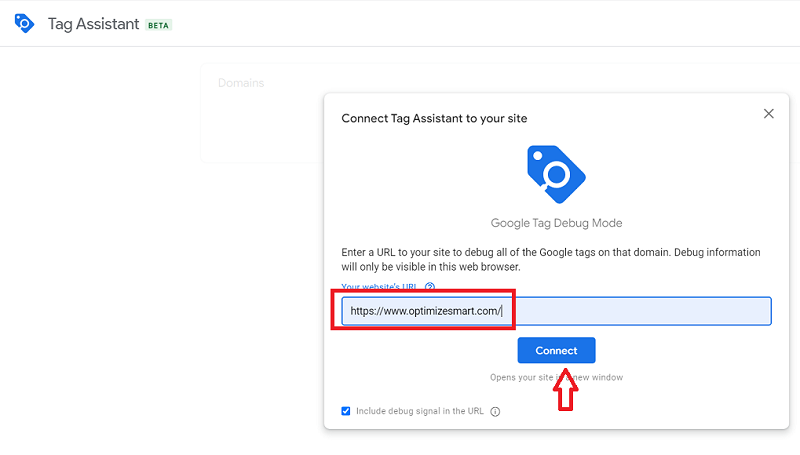Click the Domains heading in background card

241,83
